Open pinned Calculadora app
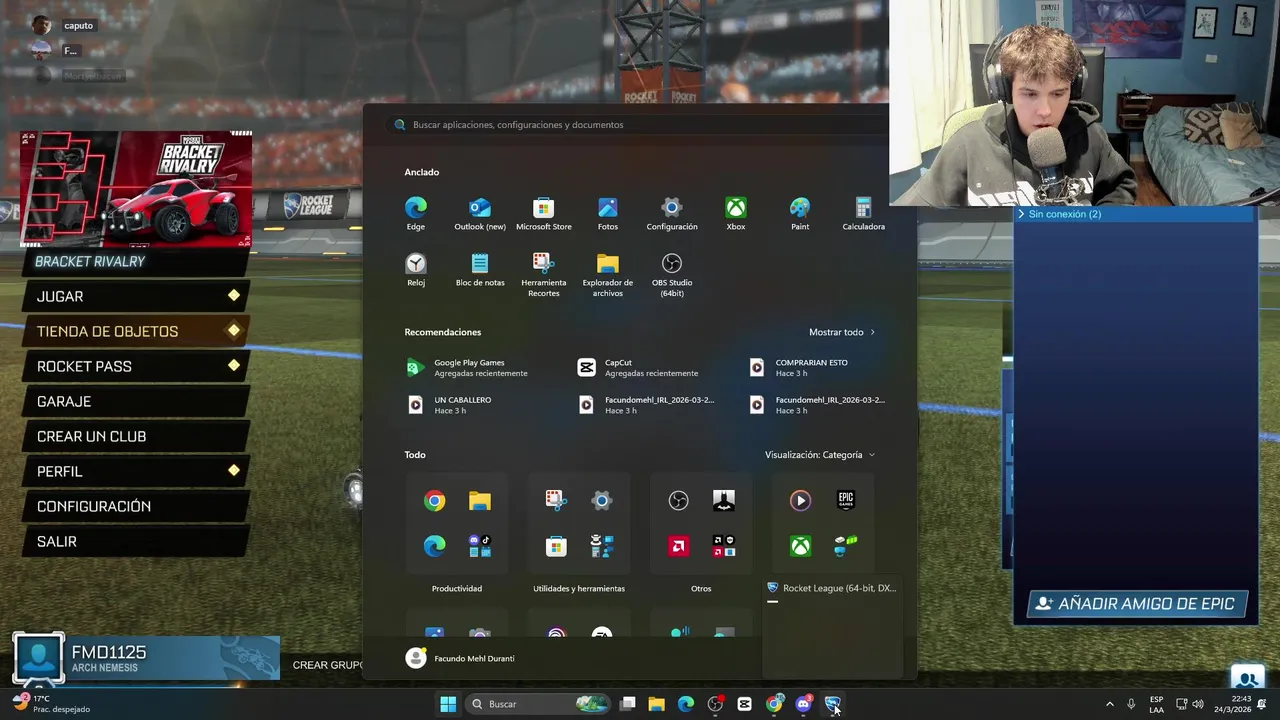Viewport: 1280px width, 720px height. (863, 214)
